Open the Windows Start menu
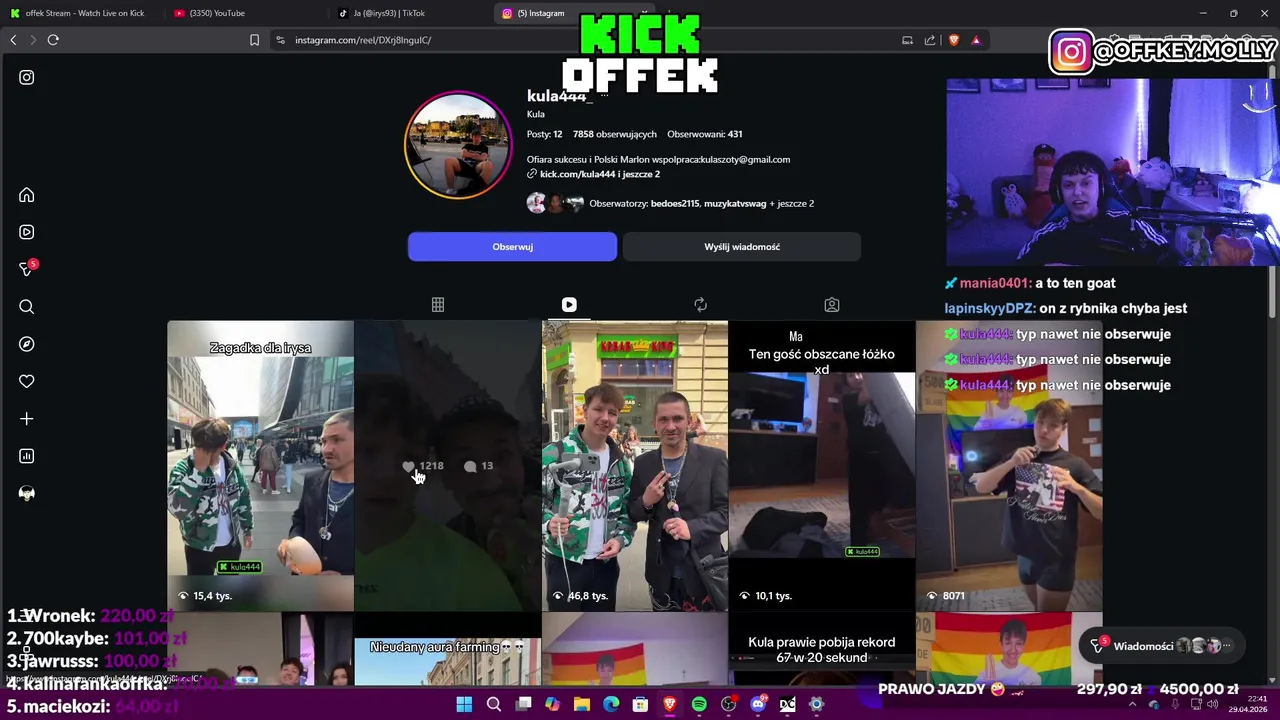1280x720 pixels. click(464, 704)
